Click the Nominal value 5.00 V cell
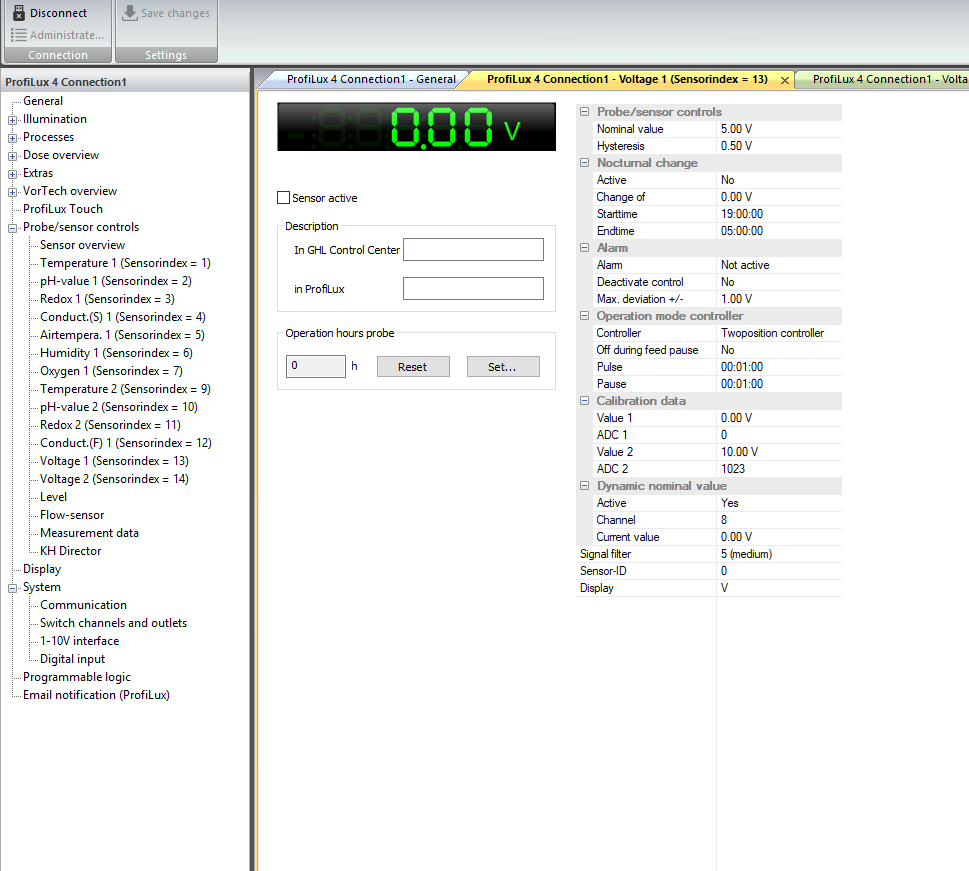This screenshot has height=871, width=969. [x=779, y=129]
